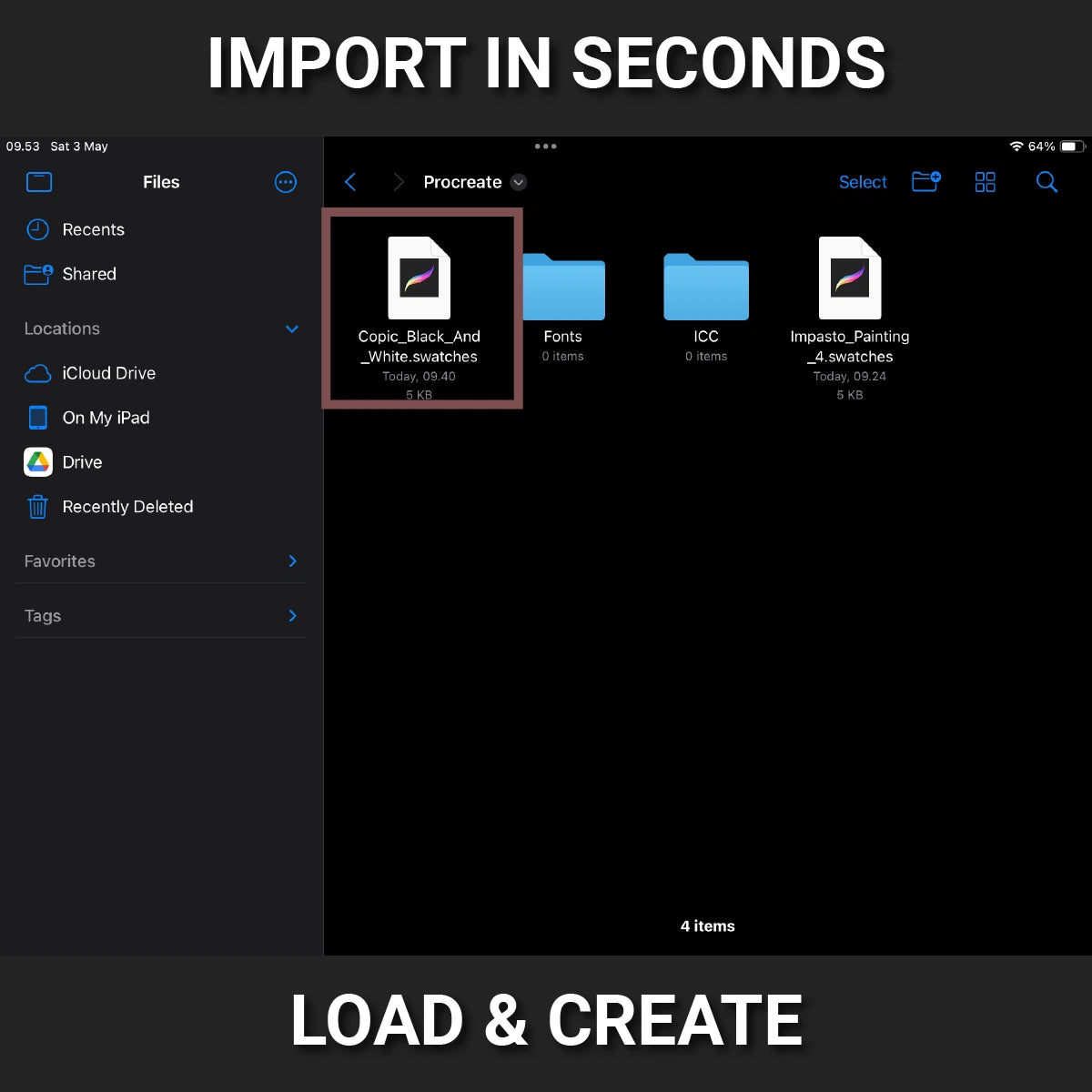Open the Procreate folder title dropdown

click(519, 182)
